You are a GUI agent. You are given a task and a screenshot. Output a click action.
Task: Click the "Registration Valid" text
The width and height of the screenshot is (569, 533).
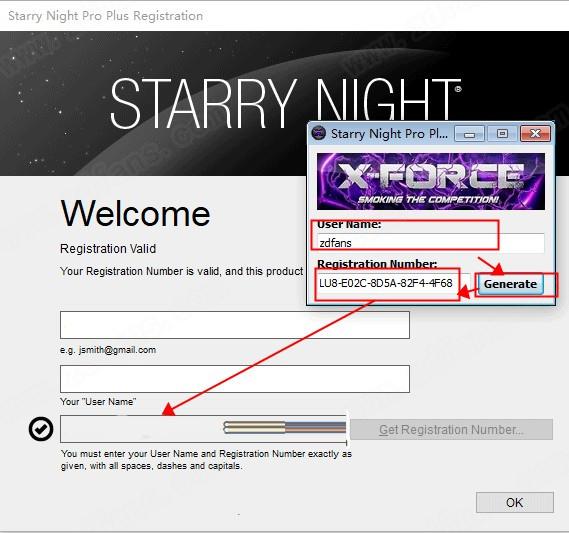tap(108, 249)
